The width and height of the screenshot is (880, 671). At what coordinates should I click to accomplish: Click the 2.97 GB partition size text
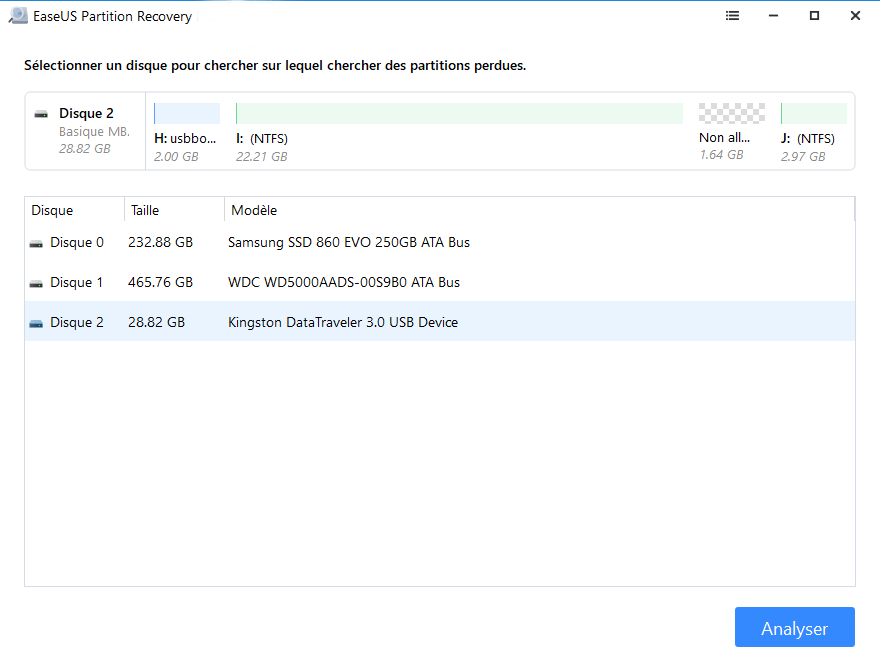[803, 157]
